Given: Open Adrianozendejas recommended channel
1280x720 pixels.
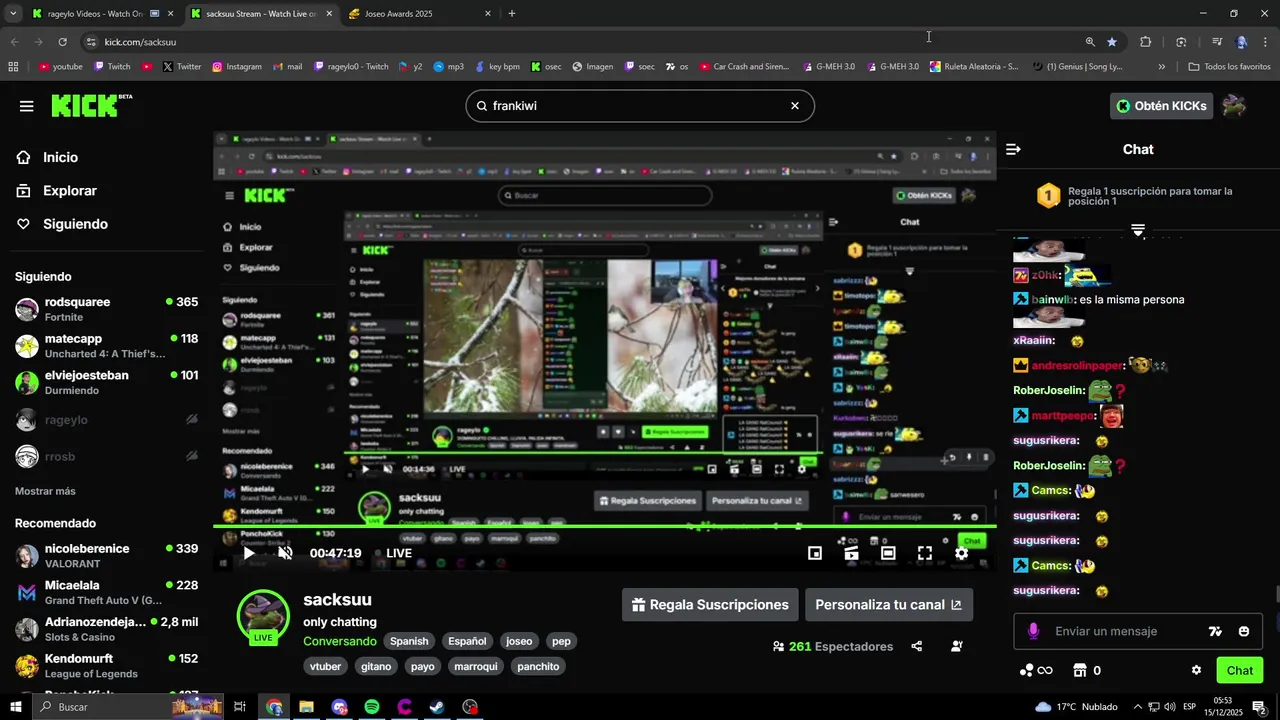Looking at the screenshot, I should tap(106, 629).
